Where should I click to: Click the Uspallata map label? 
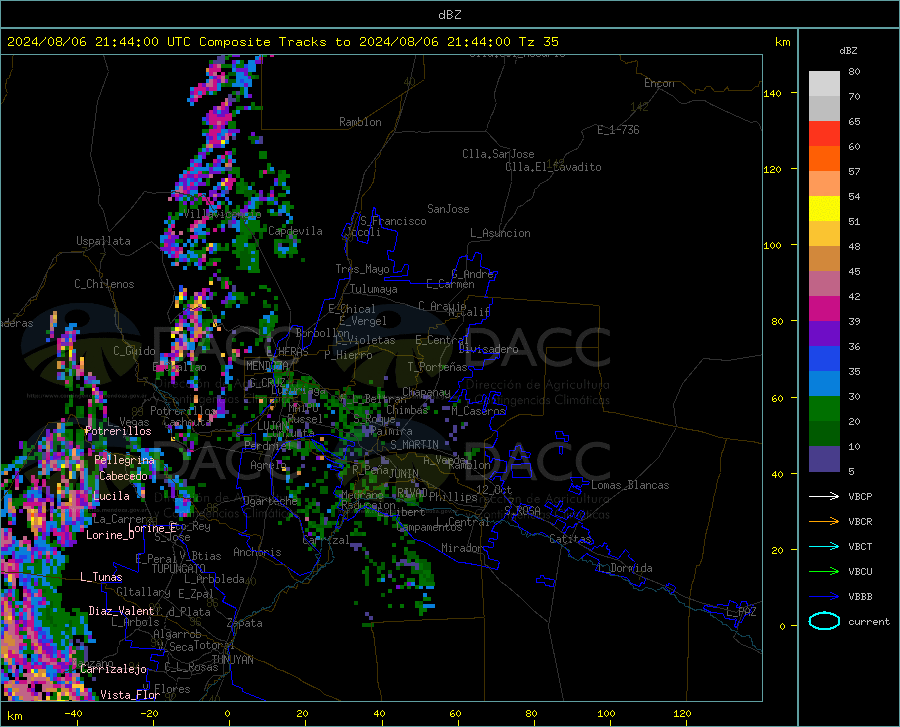click(x=103, y=241)
